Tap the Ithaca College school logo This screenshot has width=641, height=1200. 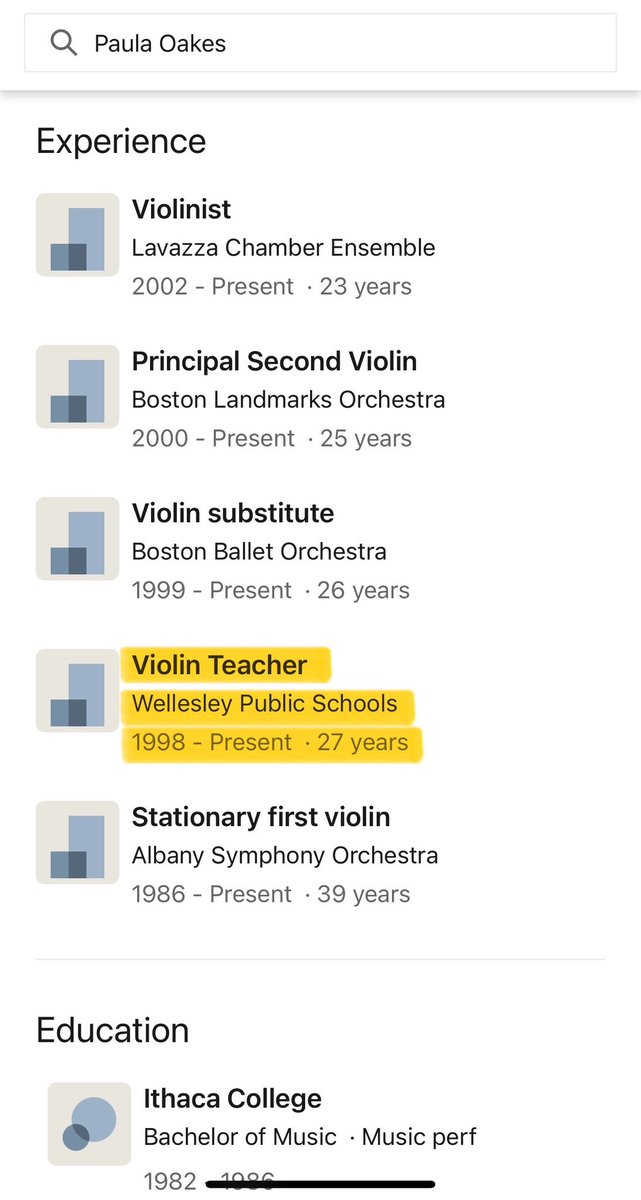pyautogui.click(x=89, y=1124)
